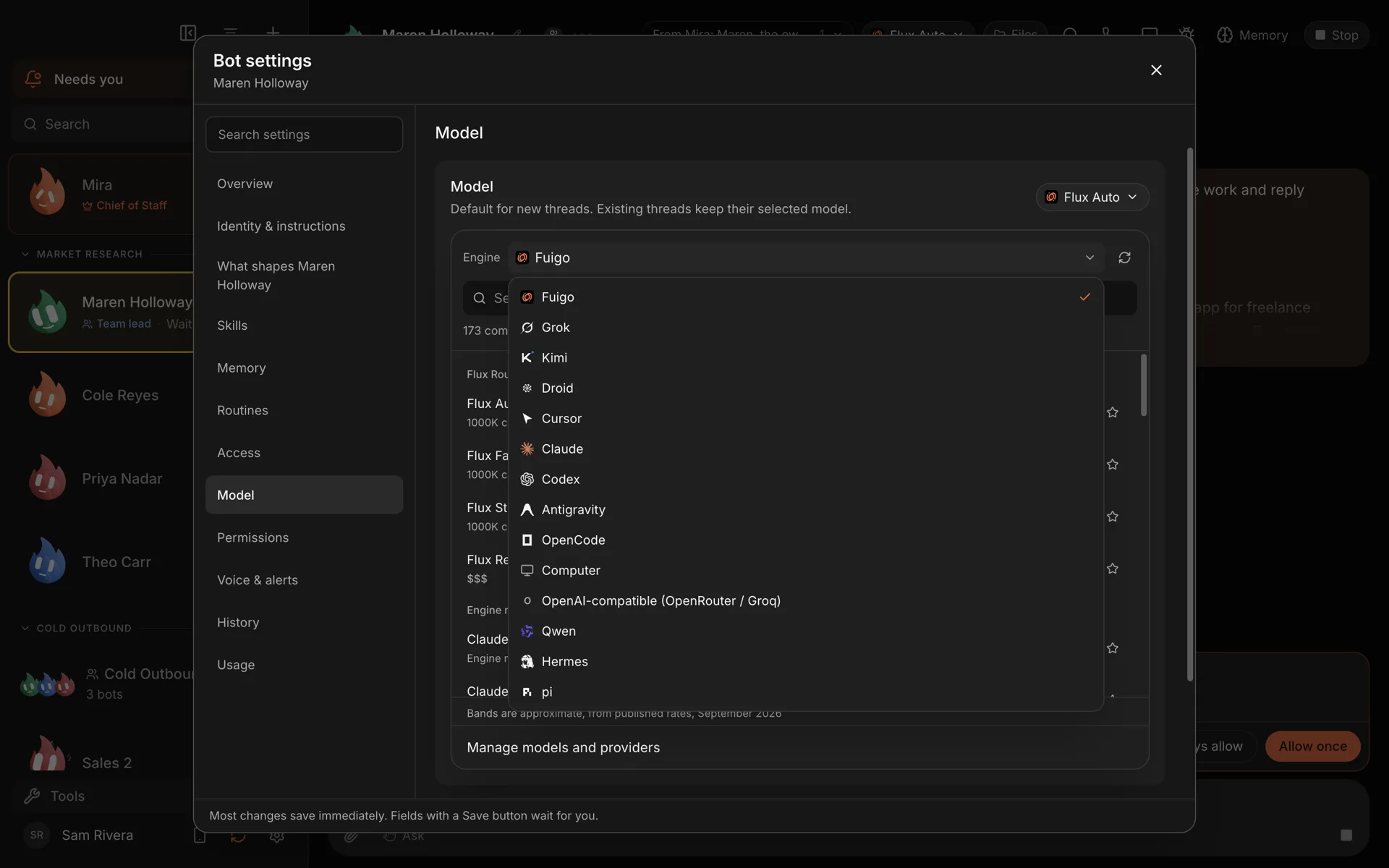Click the bell icon next to Needs you
The width and height of the screenshot is (1389, 868).
[x=33, y=79]
